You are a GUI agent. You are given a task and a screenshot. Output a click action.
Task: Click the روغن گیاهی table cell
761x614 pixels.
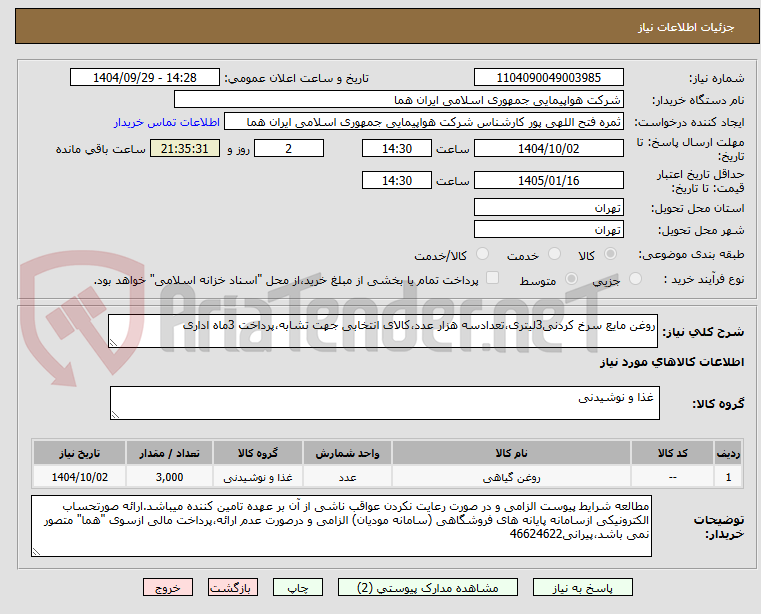click(x=511, y=477)
